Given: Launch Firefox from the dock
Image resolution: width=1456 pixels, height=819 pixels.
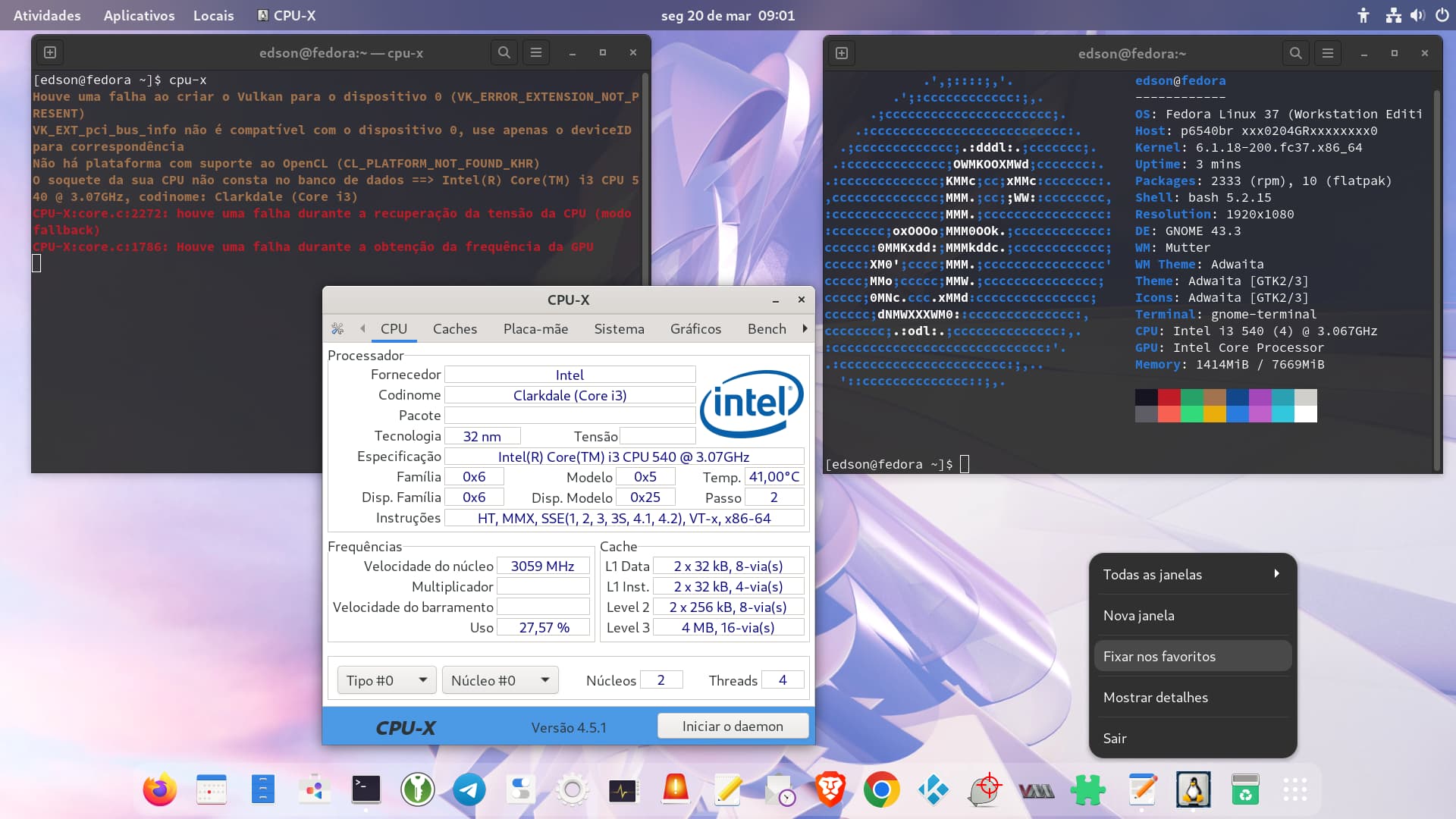Looking at the screenshot, I should click(x=159, y=790).
